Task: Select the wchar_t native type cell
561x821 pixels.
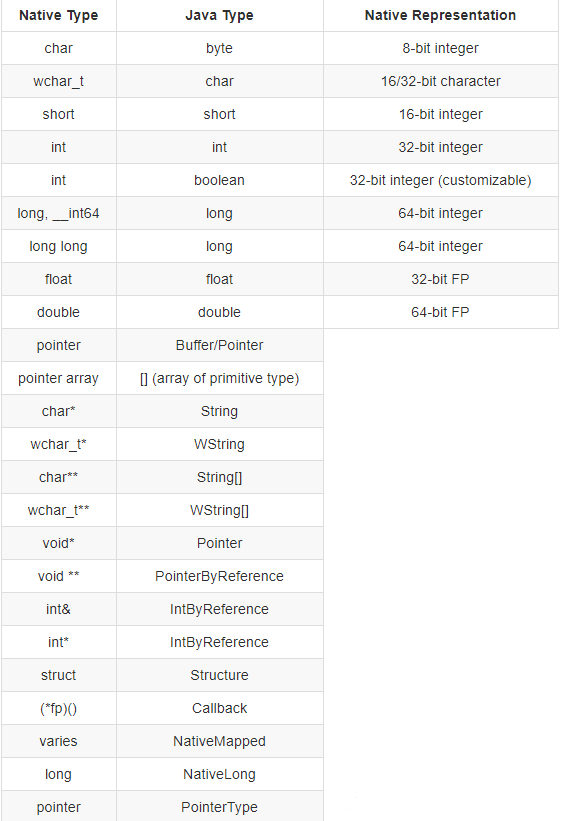Action: point(59,81)
